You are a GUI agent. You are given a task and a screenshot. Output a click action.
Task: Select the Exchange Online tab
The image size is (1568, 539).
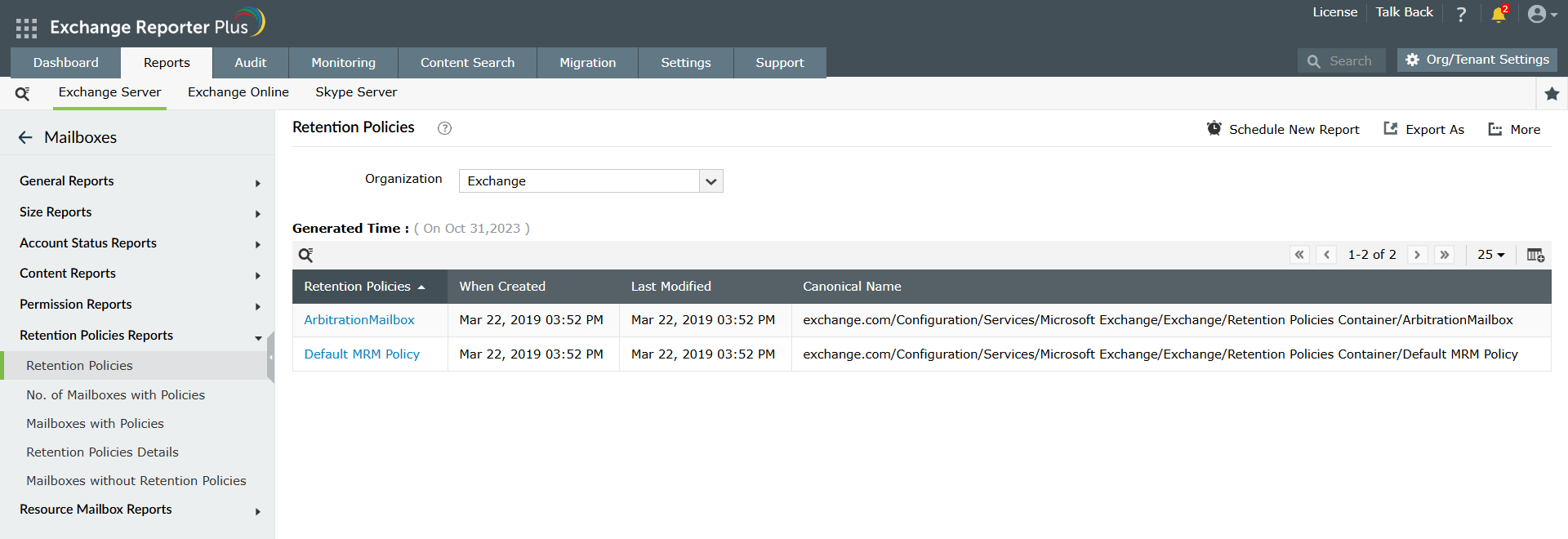pyautogui.click(x=238, y=92)
